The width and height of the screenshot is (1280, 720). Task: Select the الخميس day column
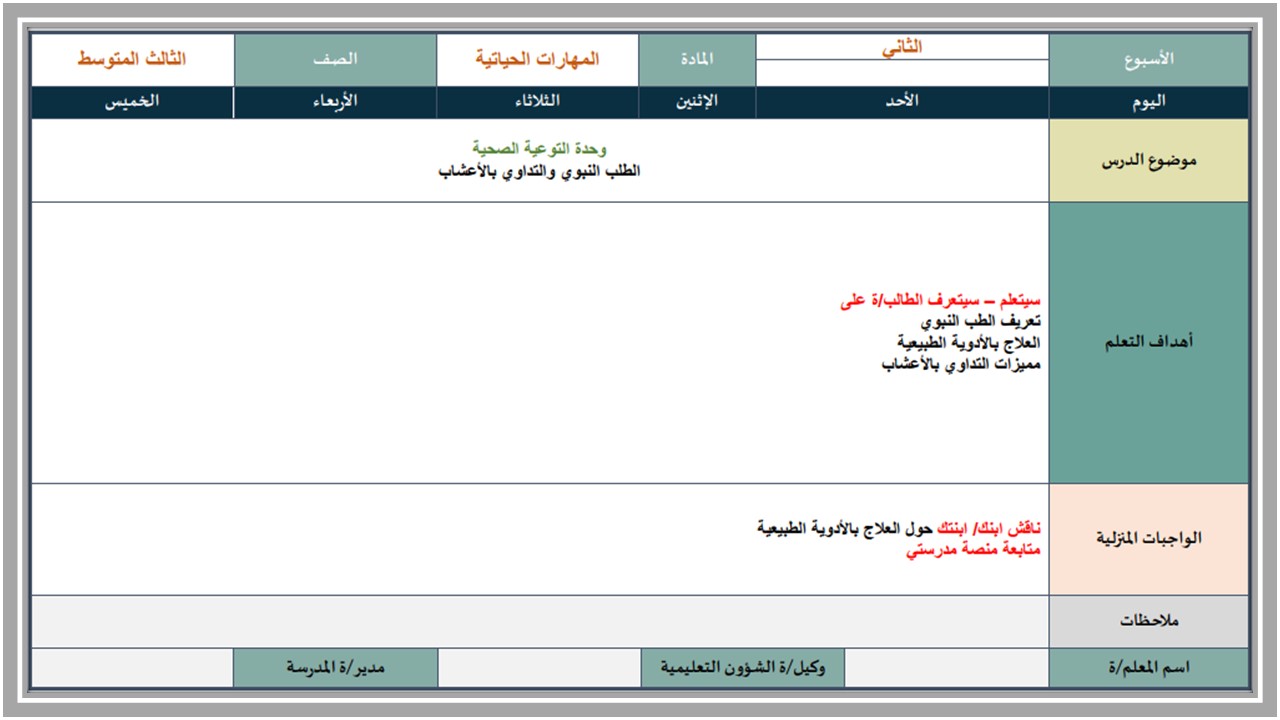click(133, 102)
